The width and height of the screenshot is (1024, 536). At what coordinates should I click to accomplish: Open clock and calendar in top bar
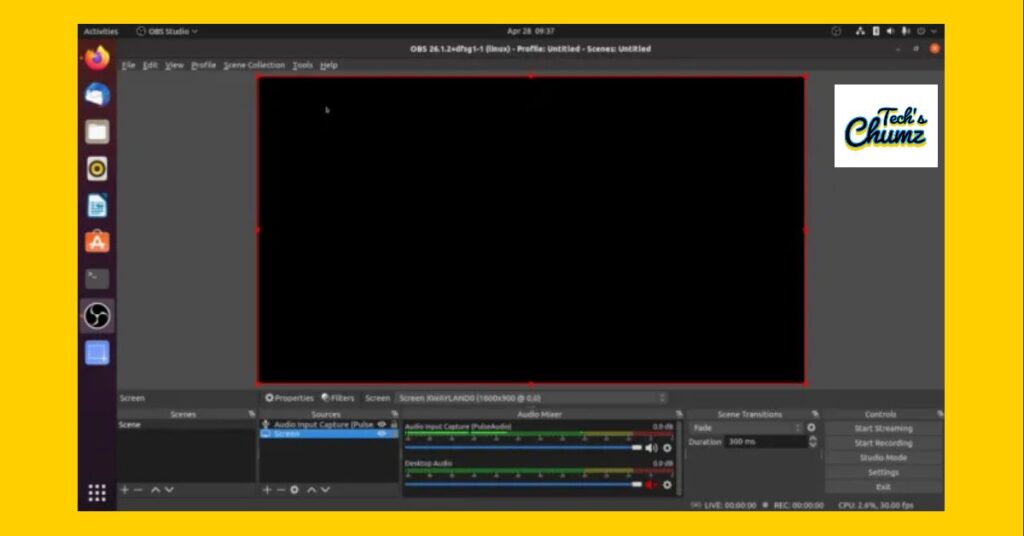(x=530, y=31)
